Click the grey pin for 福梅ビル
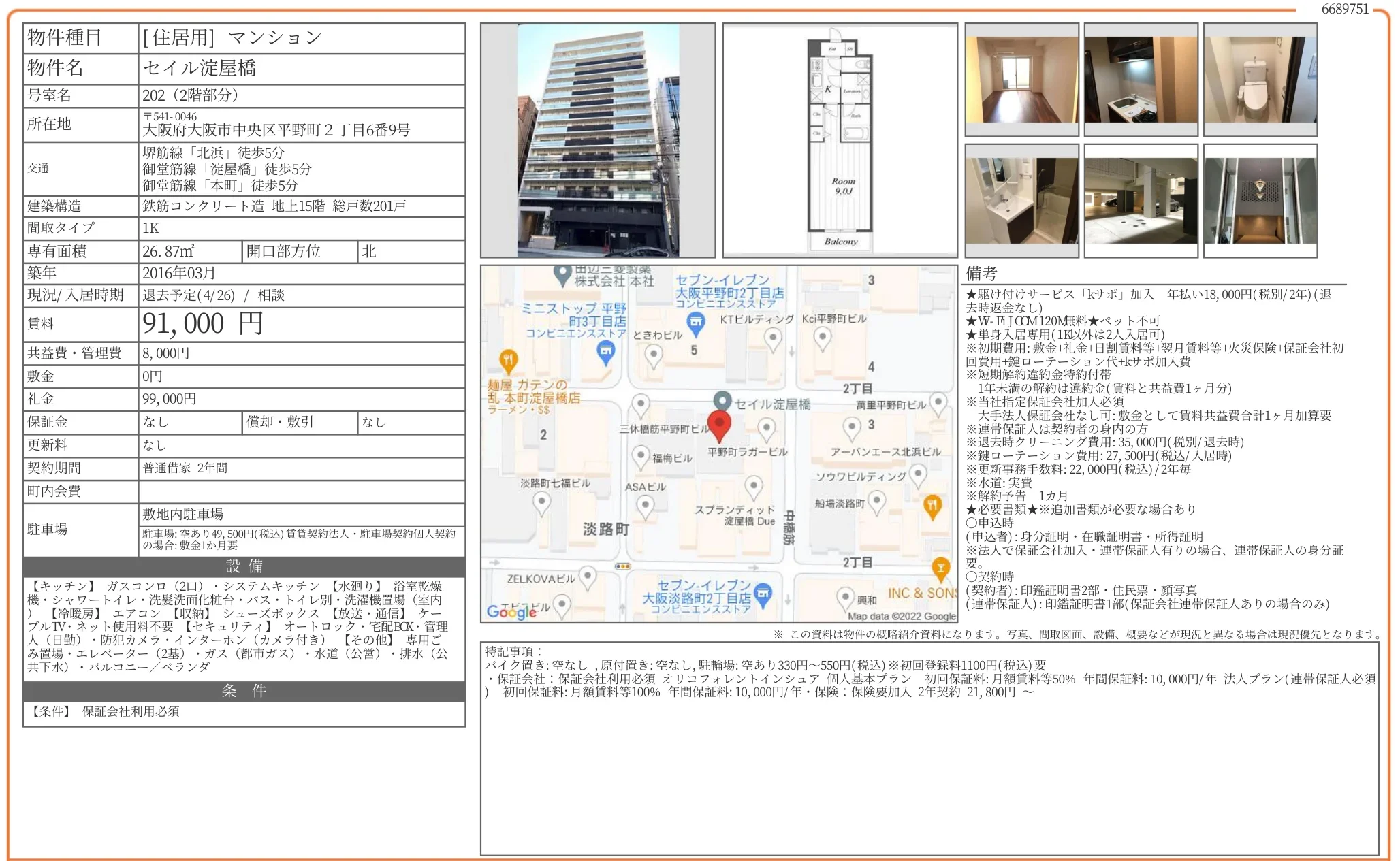Screen dimensions: 1400x861 point(640,455)
